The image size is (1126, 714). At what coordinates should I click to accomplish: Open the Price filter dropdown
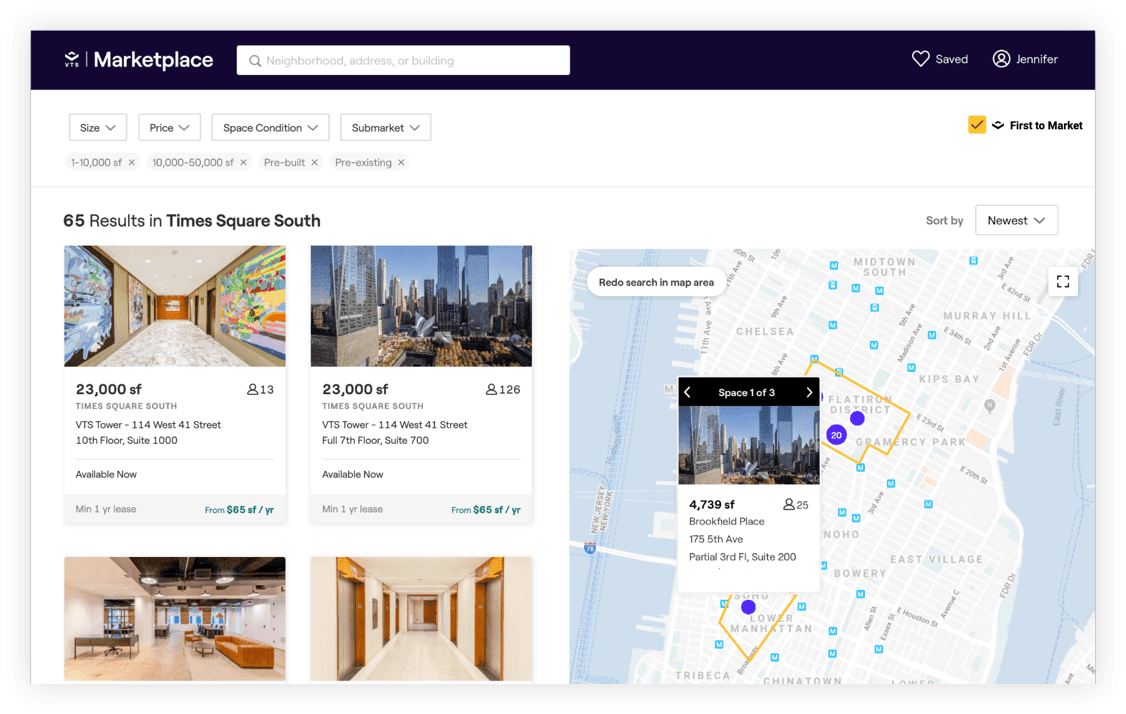click(x=169, y=128)
